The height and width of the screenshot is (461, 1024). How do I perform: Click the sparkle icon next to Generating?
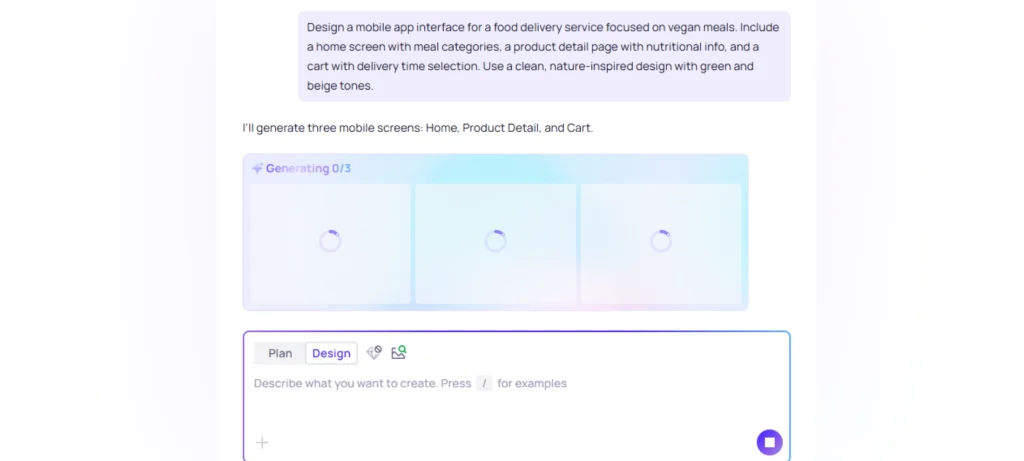pyautogui.click(x=257, y=168)
